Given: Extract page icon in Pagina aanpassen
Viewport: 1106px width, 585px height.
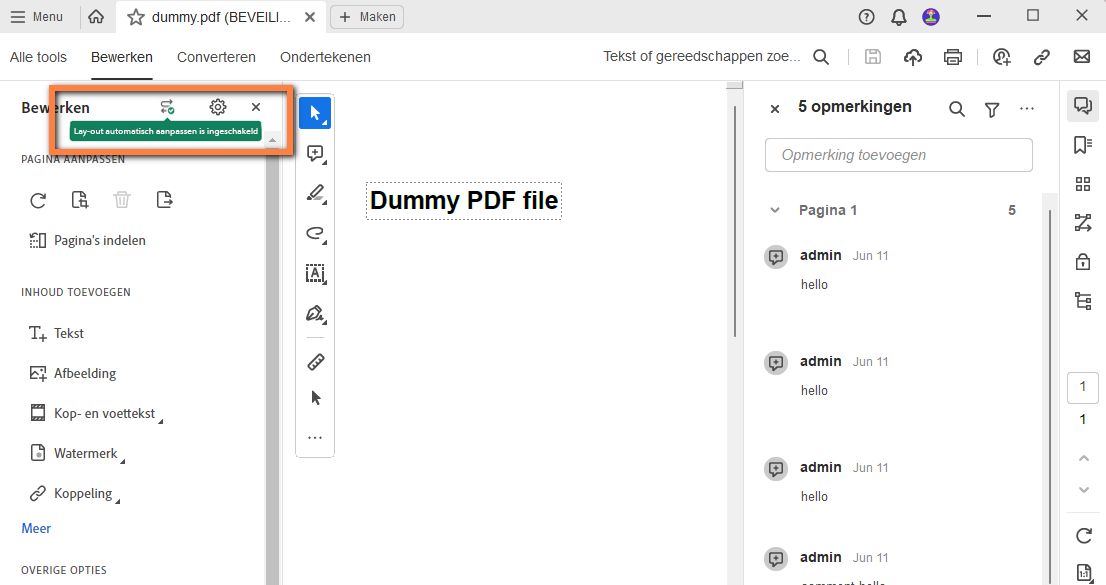Looking at the screenshot, I should pos(164,200).
